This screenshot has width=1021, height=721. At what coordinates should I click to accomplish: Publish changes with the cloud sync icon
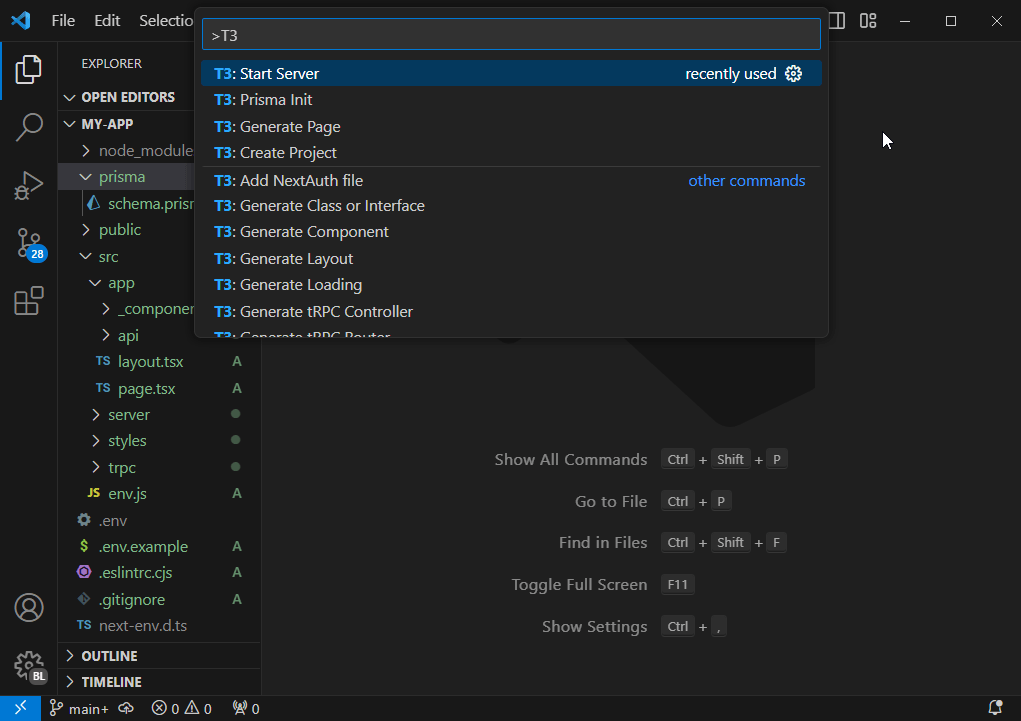(126, 708)
